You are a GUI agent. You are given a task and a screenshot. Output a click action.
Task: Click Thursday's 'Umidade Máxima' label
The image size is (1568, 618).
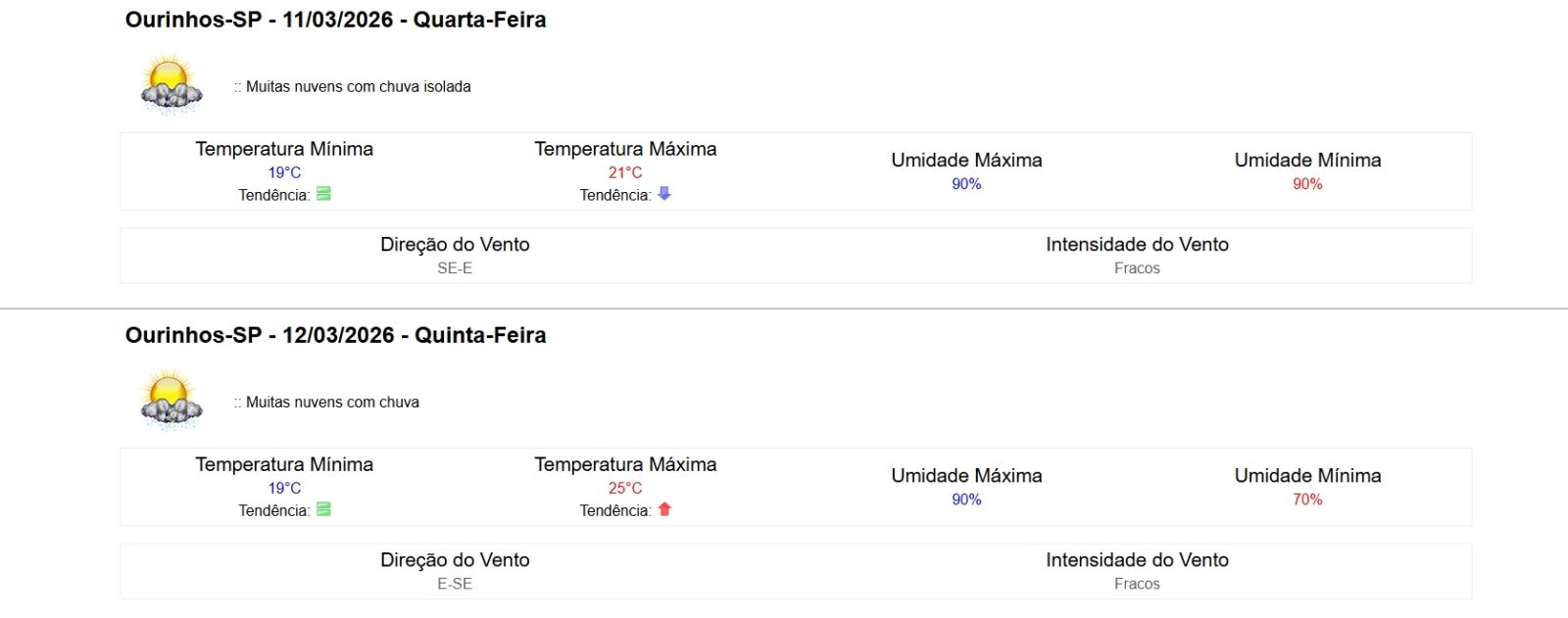pyautogui.click(x=966, y=476)
